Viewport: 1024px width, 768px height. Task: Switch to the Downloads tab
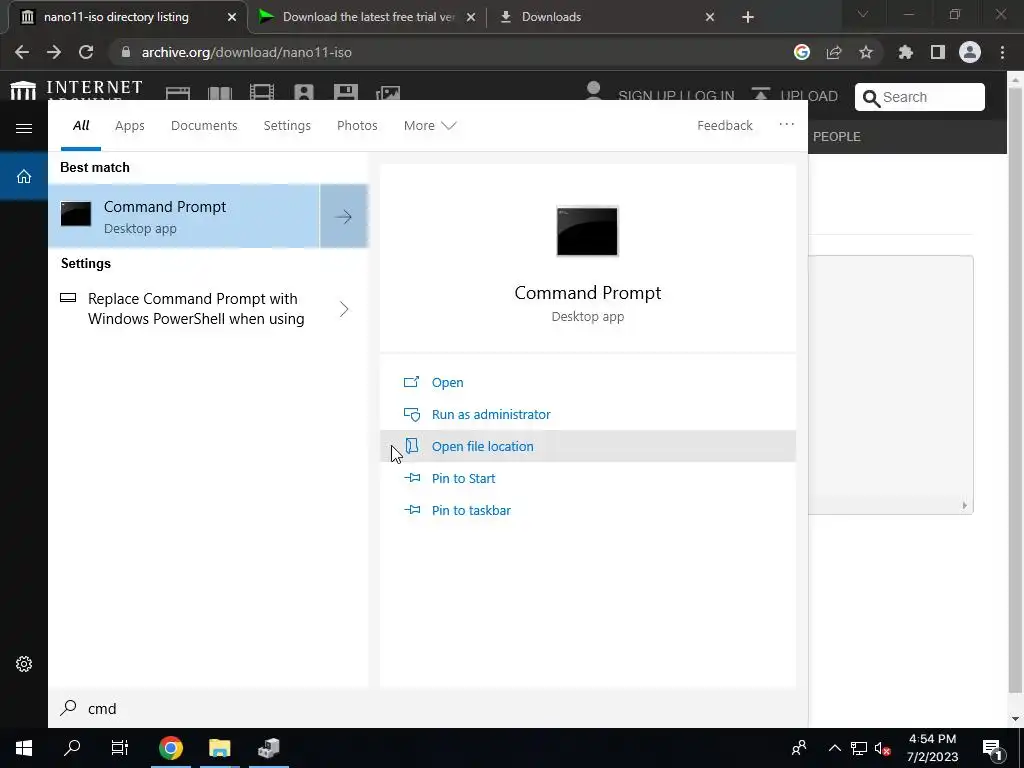click(x=551, y=17)
